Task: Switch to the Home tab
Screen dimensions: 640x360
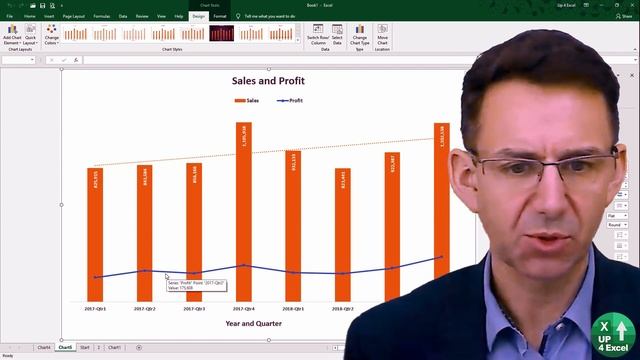Action: (x=29, y=16)
